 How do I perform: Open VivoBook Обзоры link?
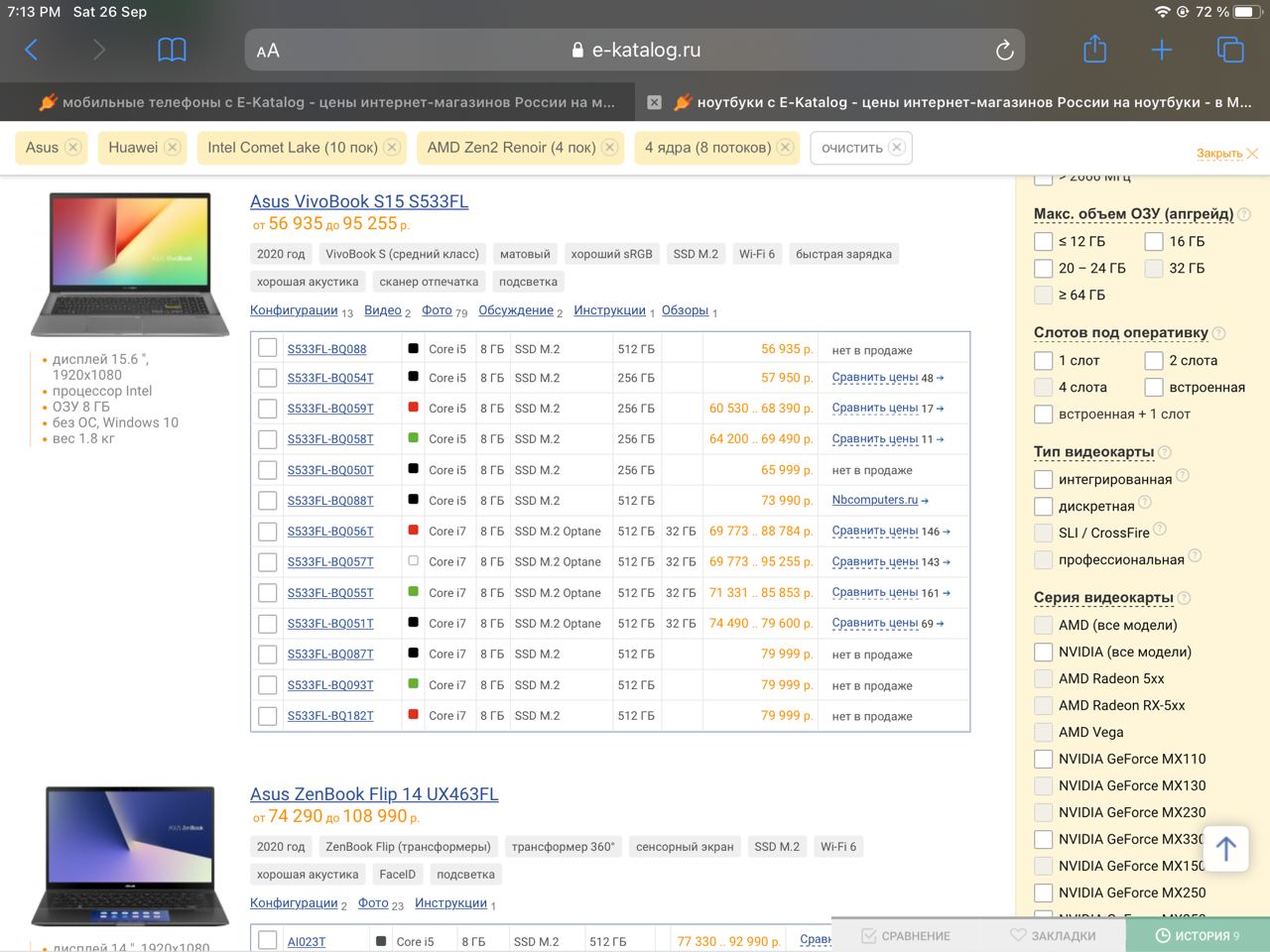(x=685, y=310)
